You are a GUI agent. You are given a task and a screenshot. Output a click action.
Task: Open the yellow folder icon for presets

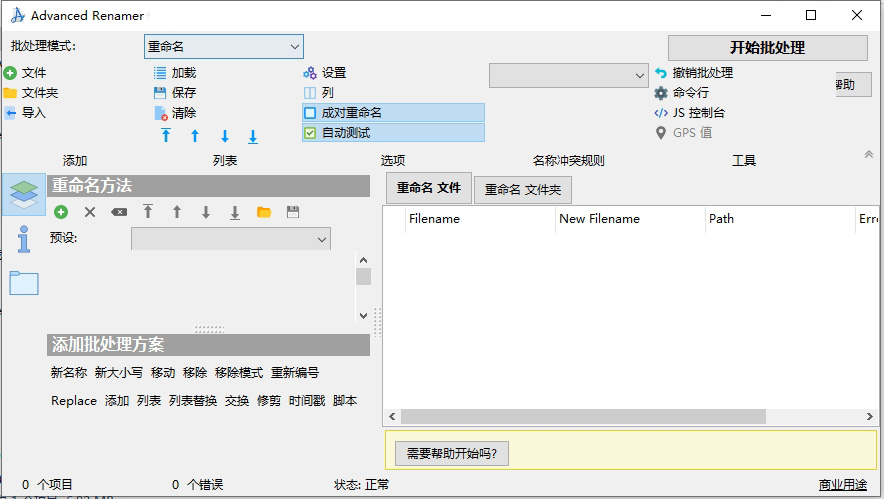[x=264, y=212]
